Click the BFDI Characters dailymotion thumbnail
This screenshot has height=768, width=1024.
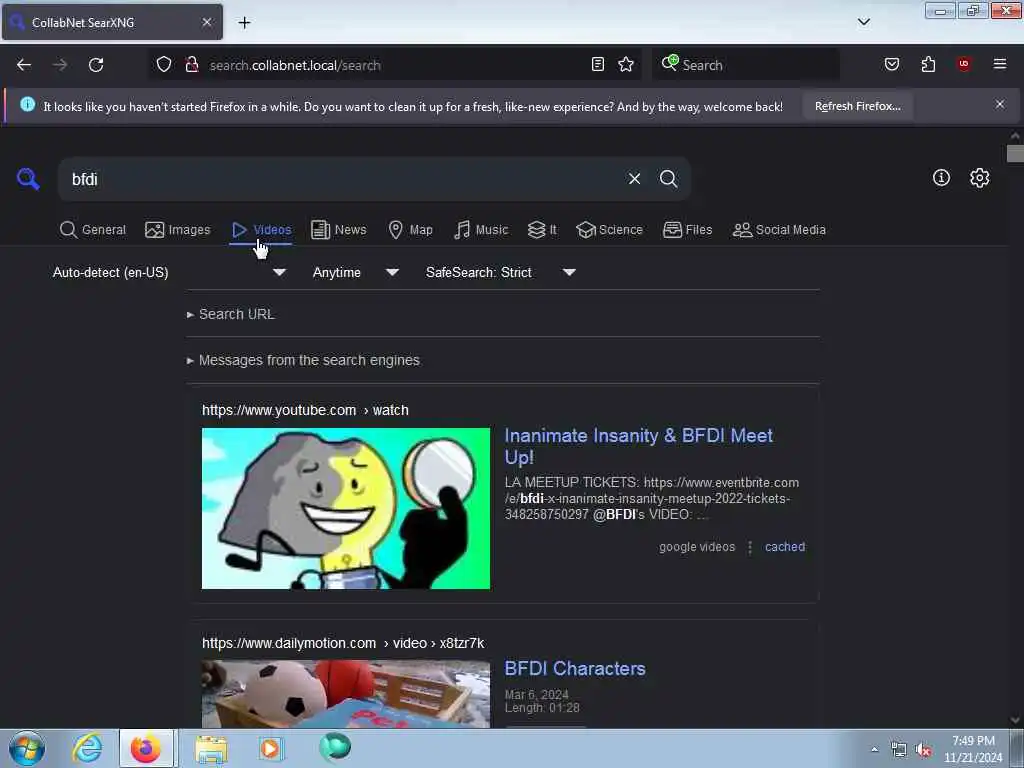(x=345, y=694)
